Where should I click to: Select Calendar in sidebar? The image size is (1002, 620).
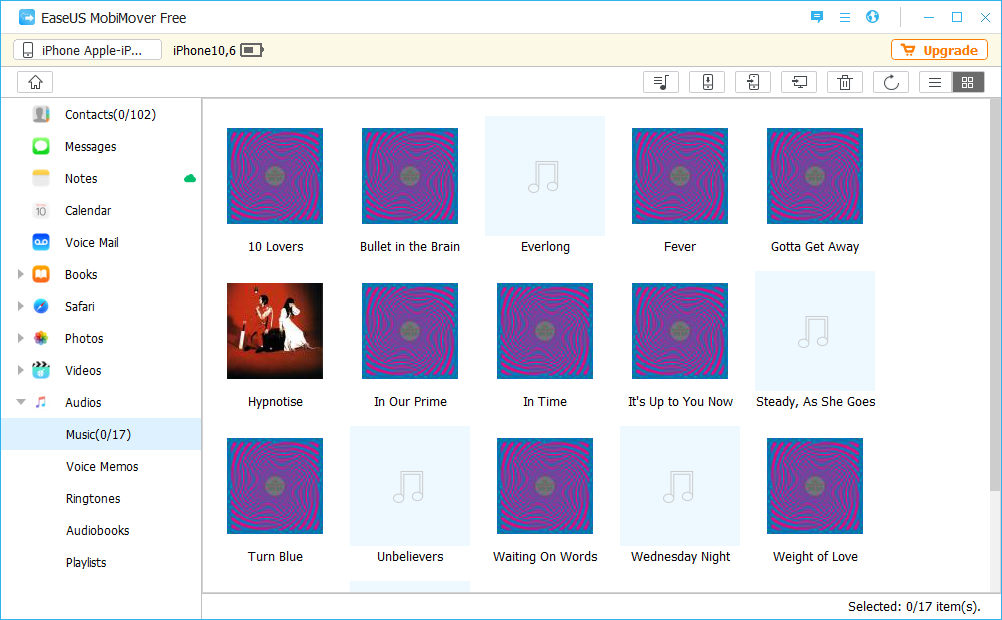pyautogui.click(x=88, y=210)
